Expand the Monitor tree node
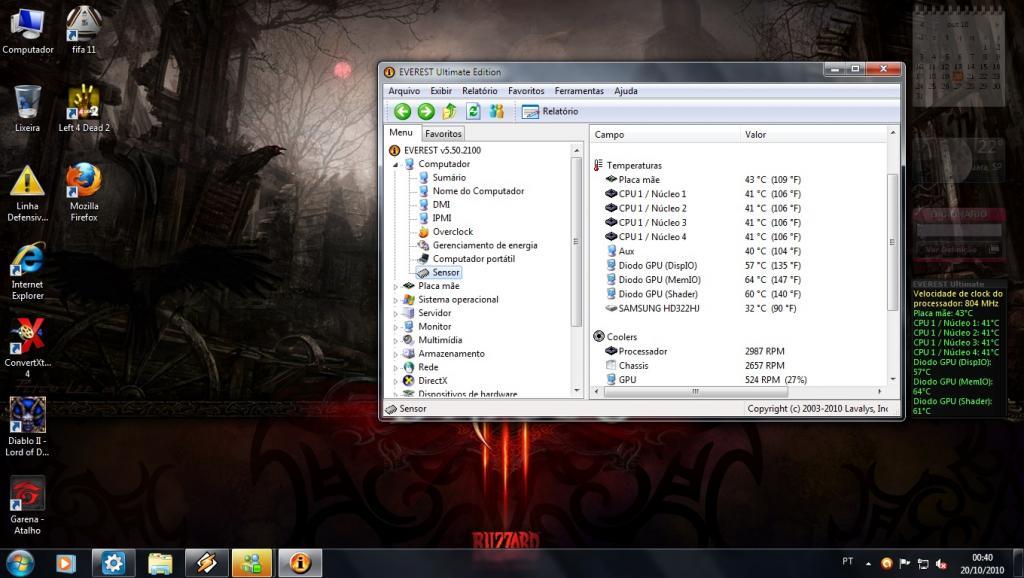 pyautogui.click(x=395, y=327)
